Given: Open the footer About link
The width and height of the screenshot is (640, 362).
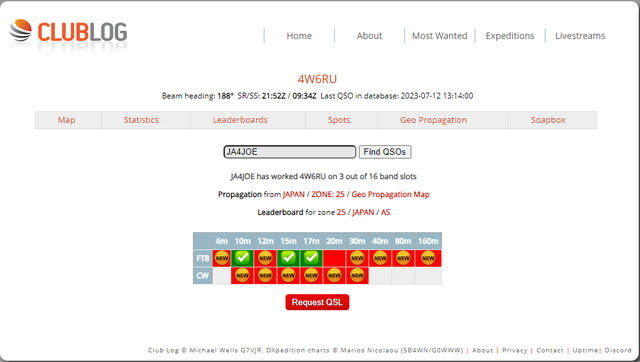Looking at the screenshot, I should pyautogui.click(x=482, y=350).
